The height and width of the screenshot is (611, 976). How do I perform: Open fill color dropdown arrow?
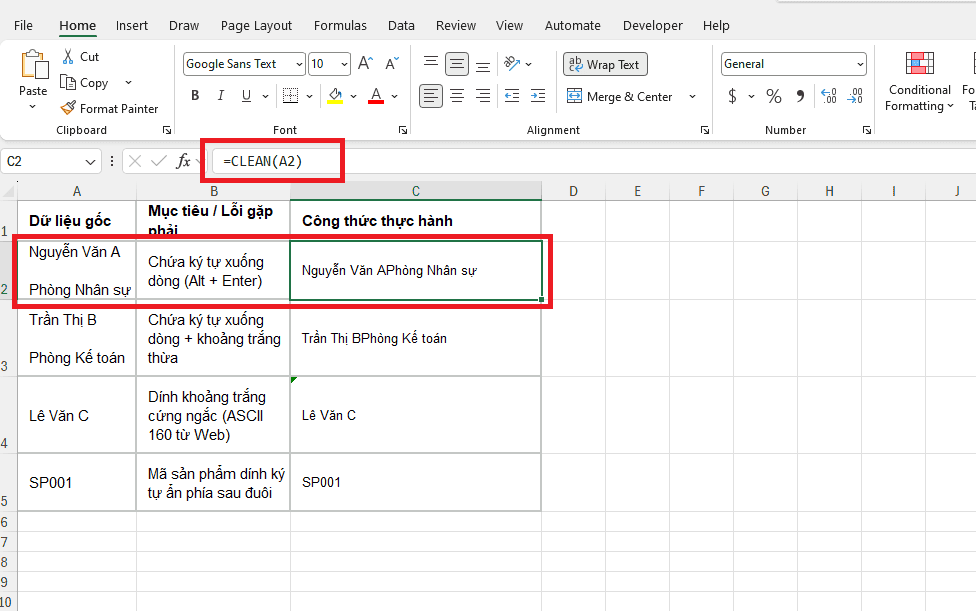(x=354, y=96)
